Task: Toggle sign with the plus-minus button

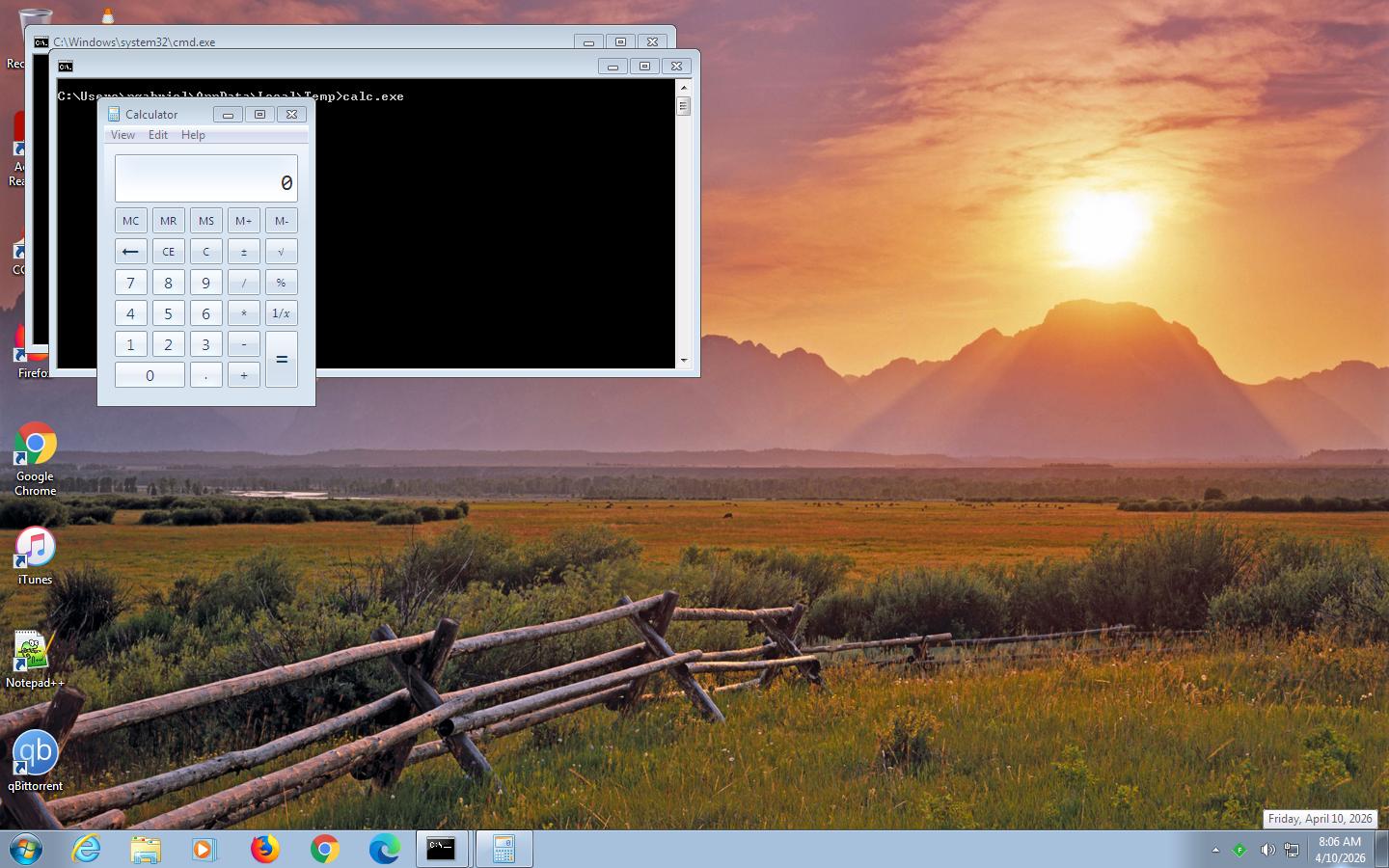Action: pyautogui.click(x=243, y=252)
